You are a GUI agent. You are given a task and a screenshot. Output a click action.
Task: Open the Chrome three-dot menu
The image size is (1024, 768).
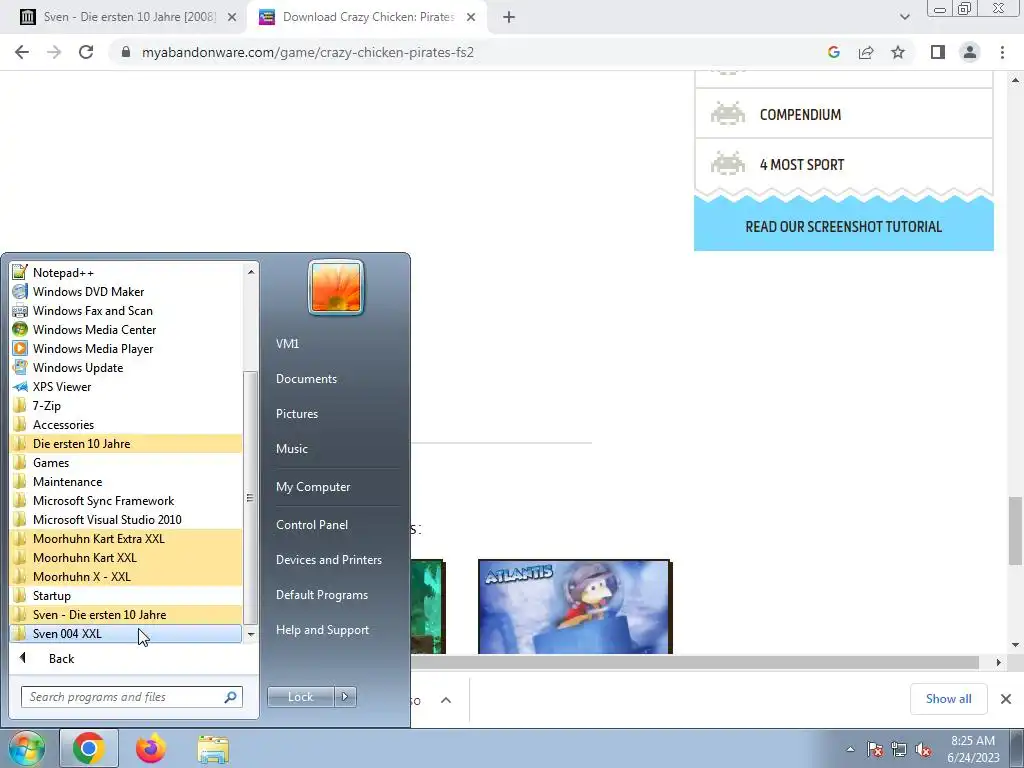1002,52
